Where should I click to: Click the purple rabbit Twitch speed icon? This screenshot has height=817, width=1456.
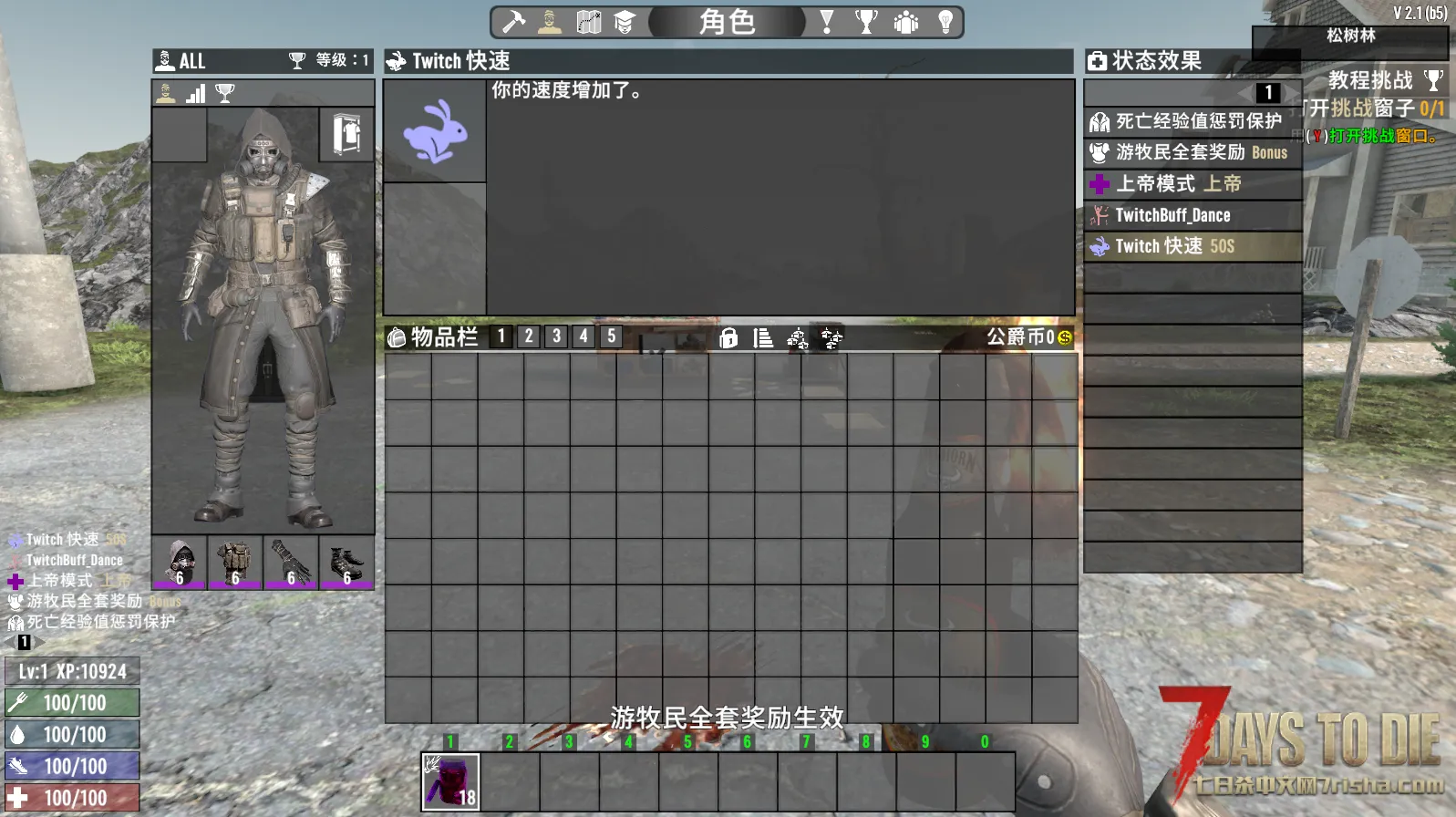point(436,131)
